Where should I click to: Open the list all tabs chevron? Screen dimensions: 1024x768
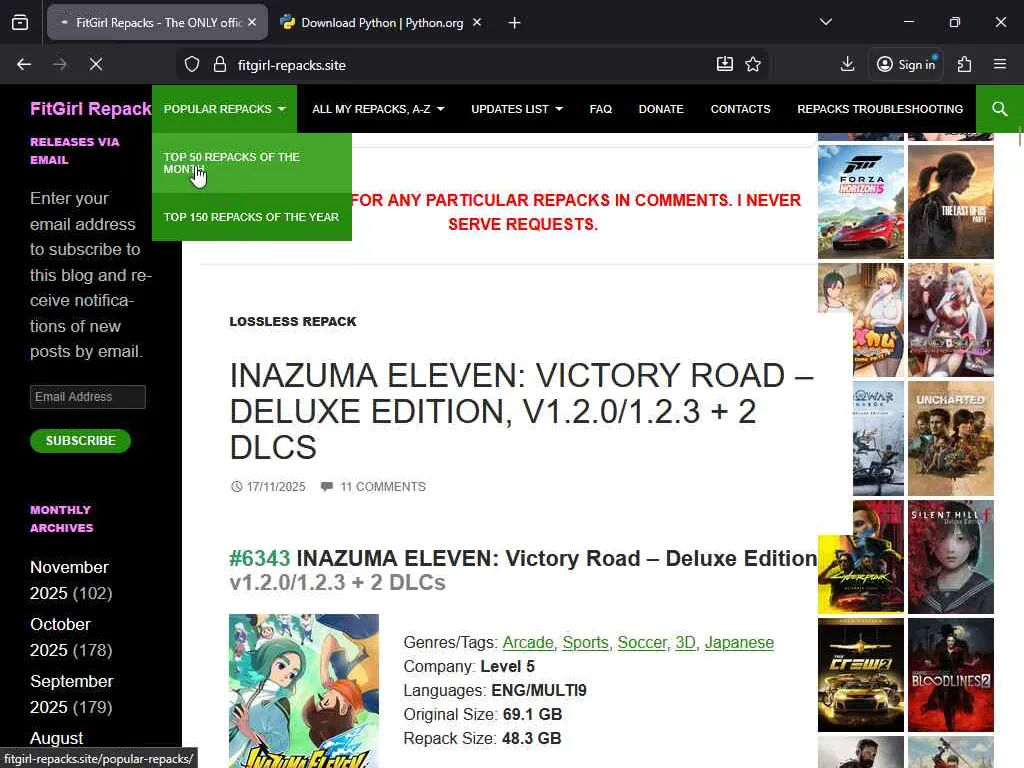[825, 22]
